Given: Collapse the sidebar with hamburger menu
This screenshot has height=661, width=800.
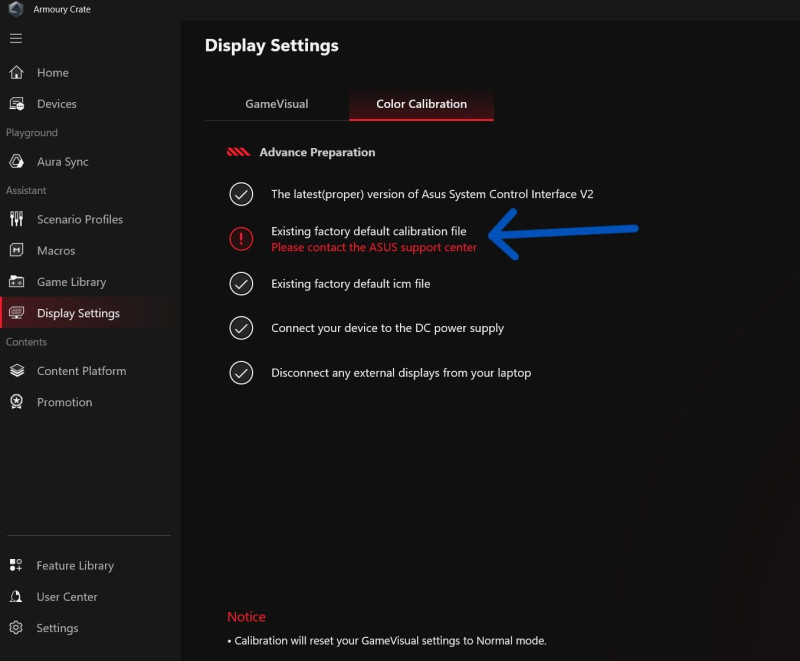Looking at the screenshot, I should (16, 39).
